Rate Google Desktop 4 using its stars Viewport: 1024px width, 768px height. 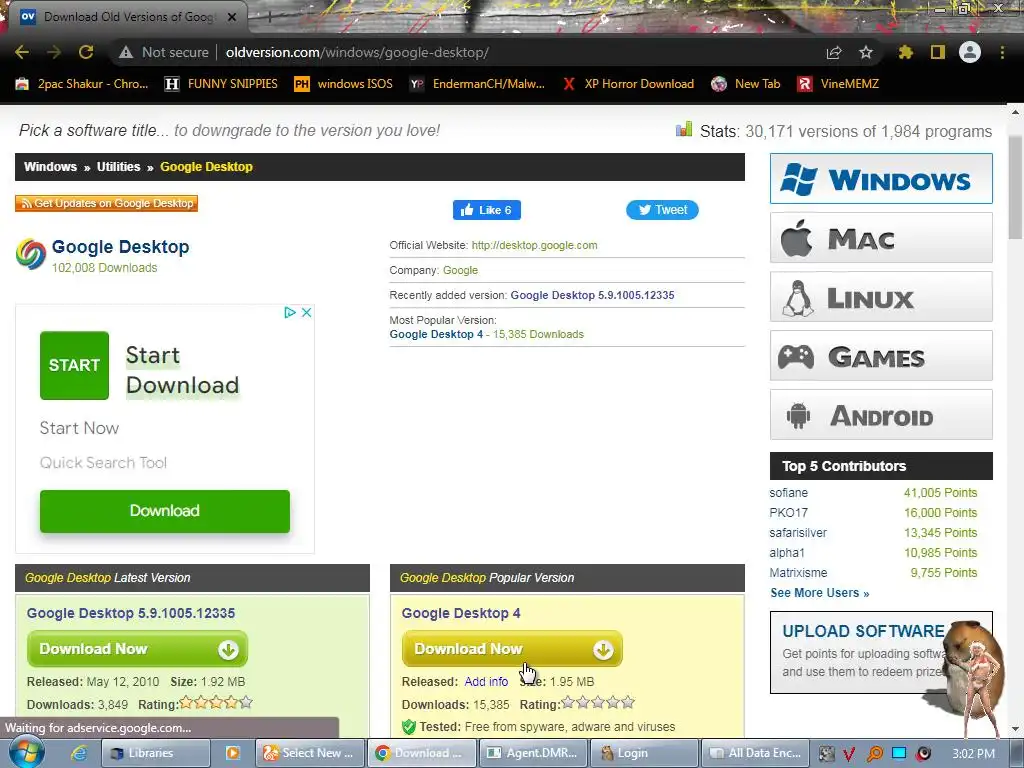(598, 703)
